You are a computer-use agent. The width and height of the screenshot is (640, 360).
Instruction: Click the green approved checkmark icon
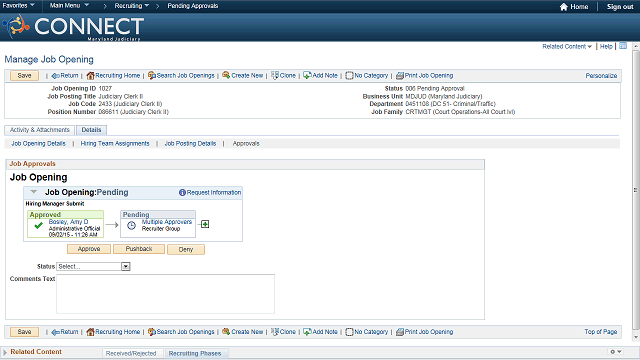pos(39,225)
